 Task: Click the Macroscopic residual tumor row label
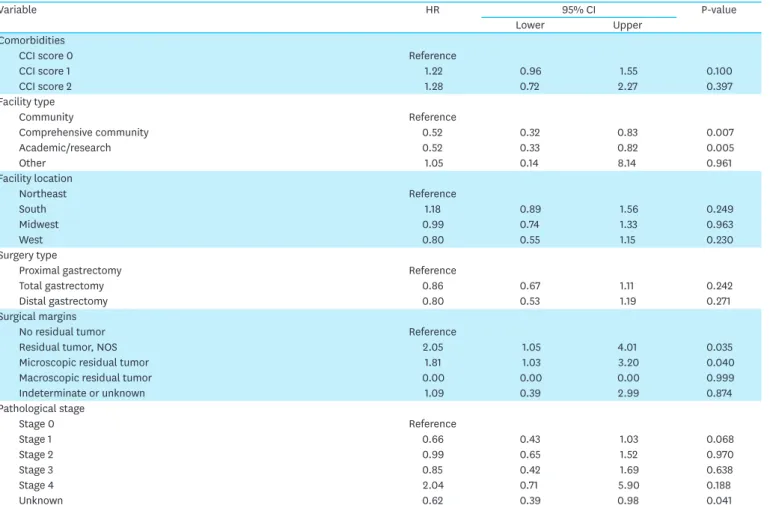(85, 377)
